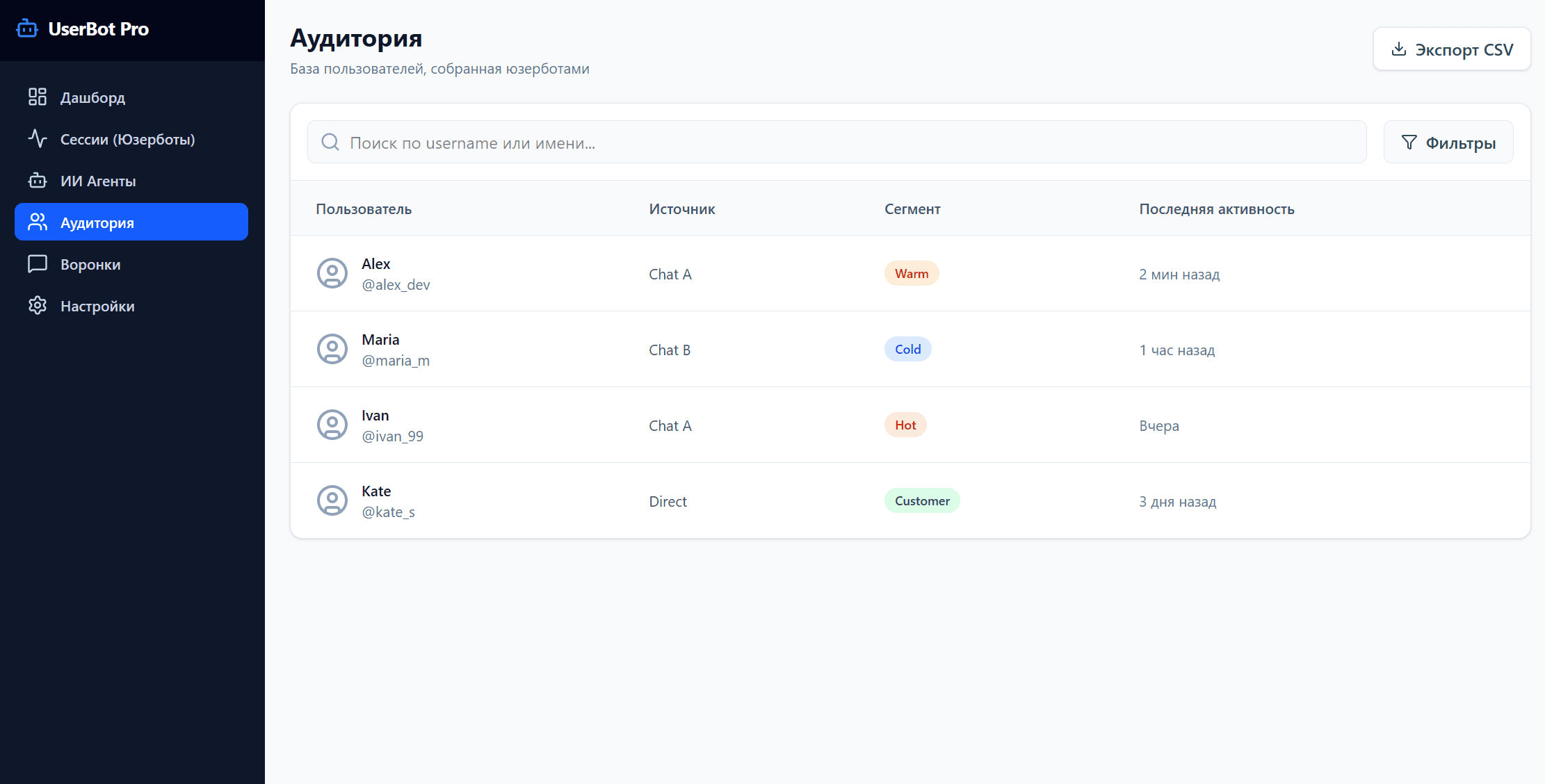Image resolution: width=1545 pixels, height=784 pixels.
Task: Click the Warm segment badge
Action: coord(912,273)
